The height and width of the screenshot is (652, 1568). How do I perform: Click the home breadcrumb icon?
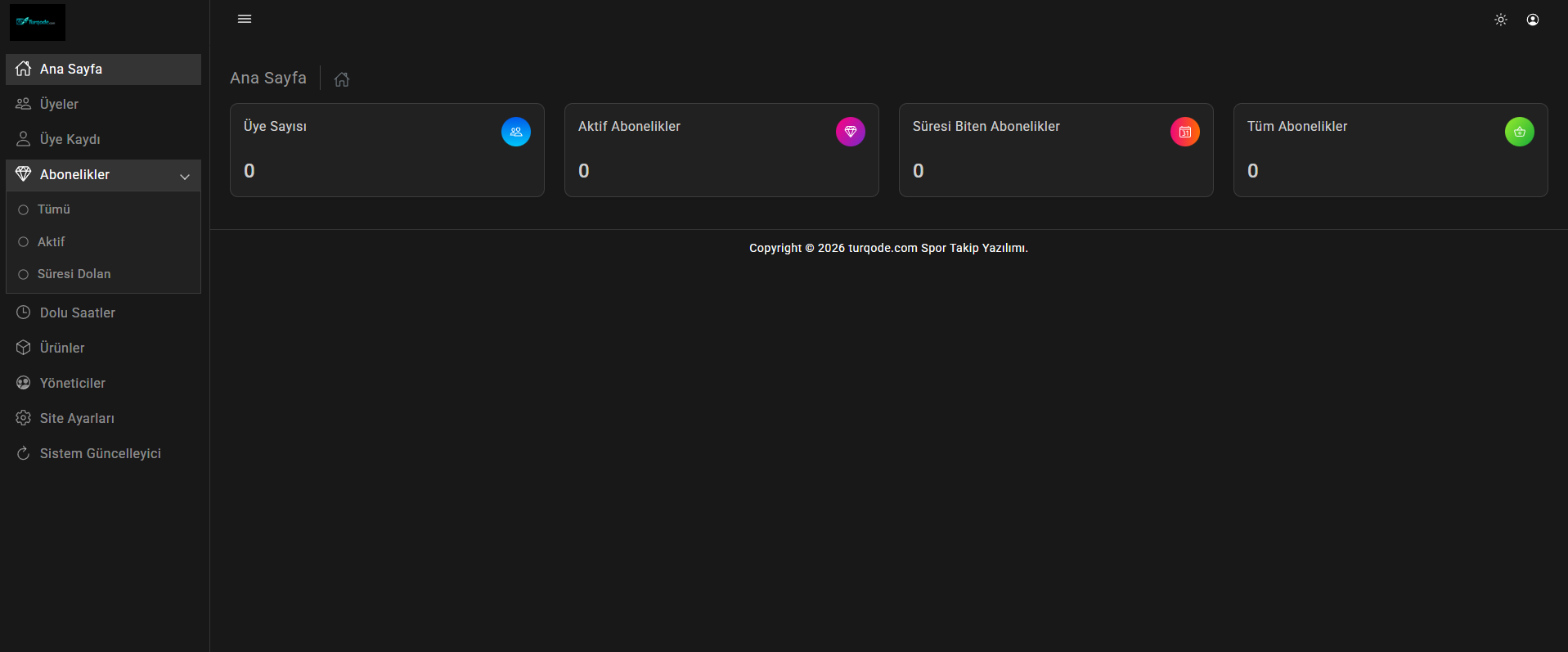pos(342,79)
